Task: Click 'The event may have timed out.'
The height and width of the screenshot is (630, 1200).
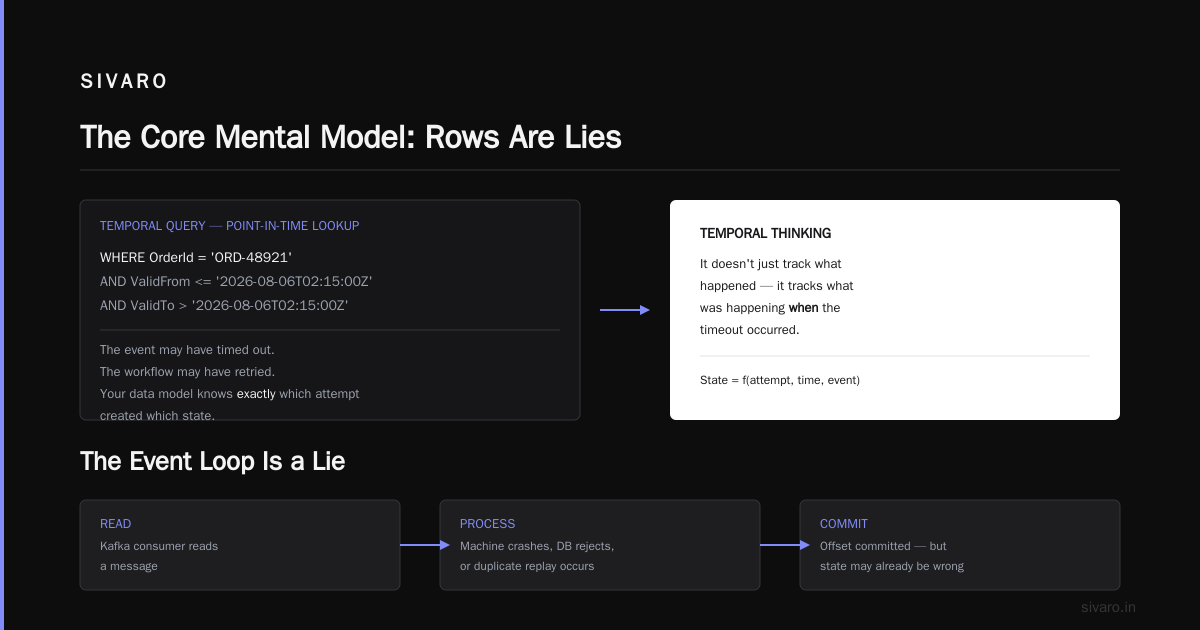Action: [187, 350]
